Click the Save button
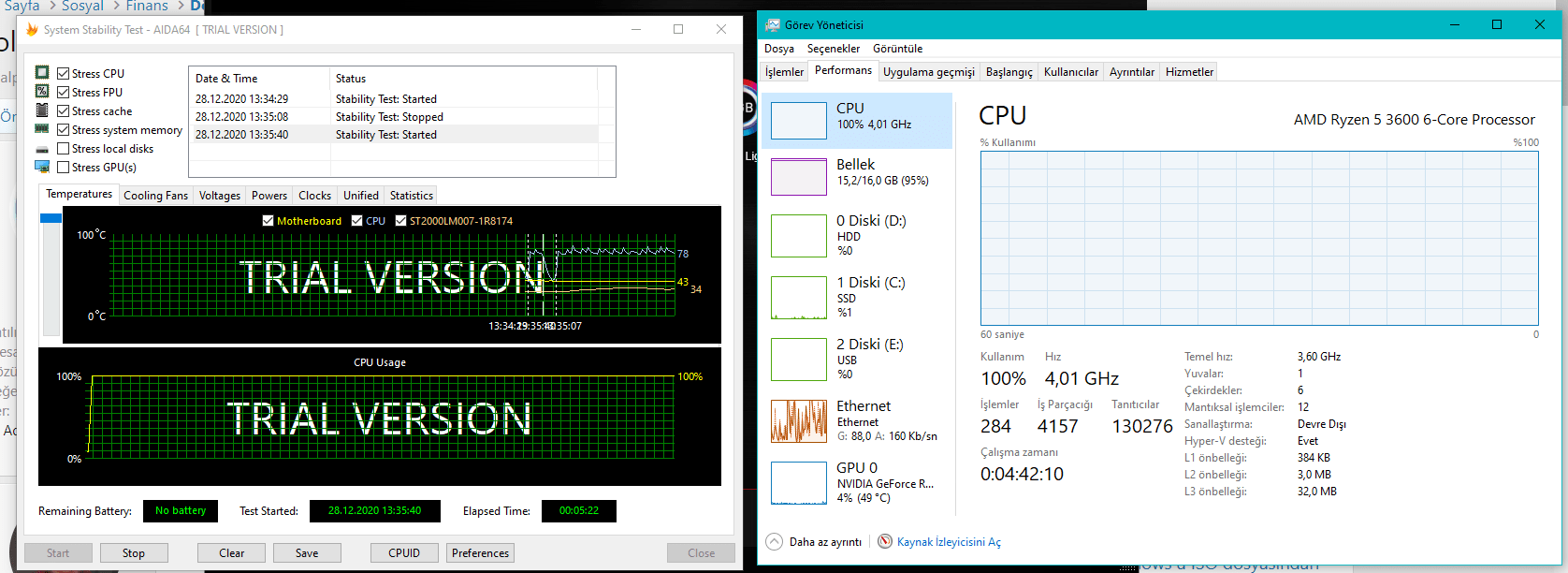This screenshot has height=573, width=1568. coord(307,553)
